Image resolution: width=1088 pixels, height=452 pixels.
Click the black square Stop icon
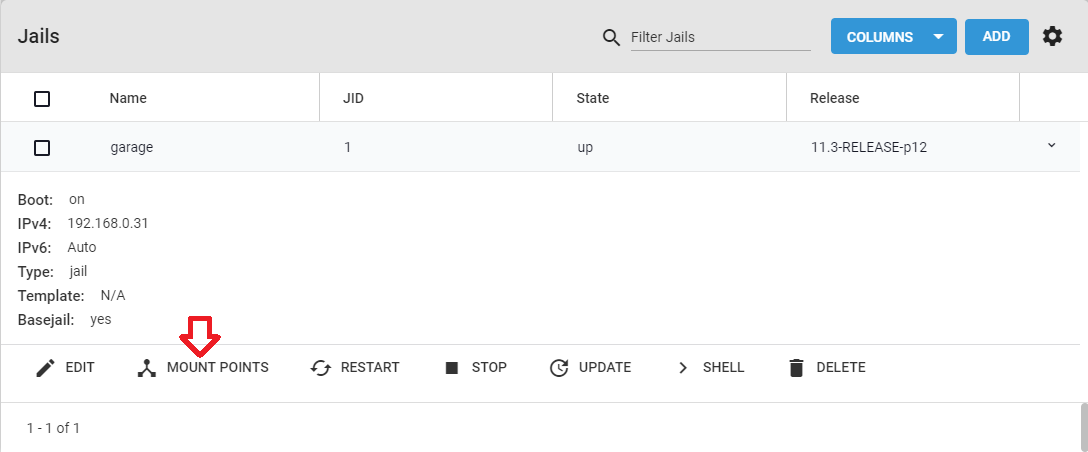tap(452, 368)
